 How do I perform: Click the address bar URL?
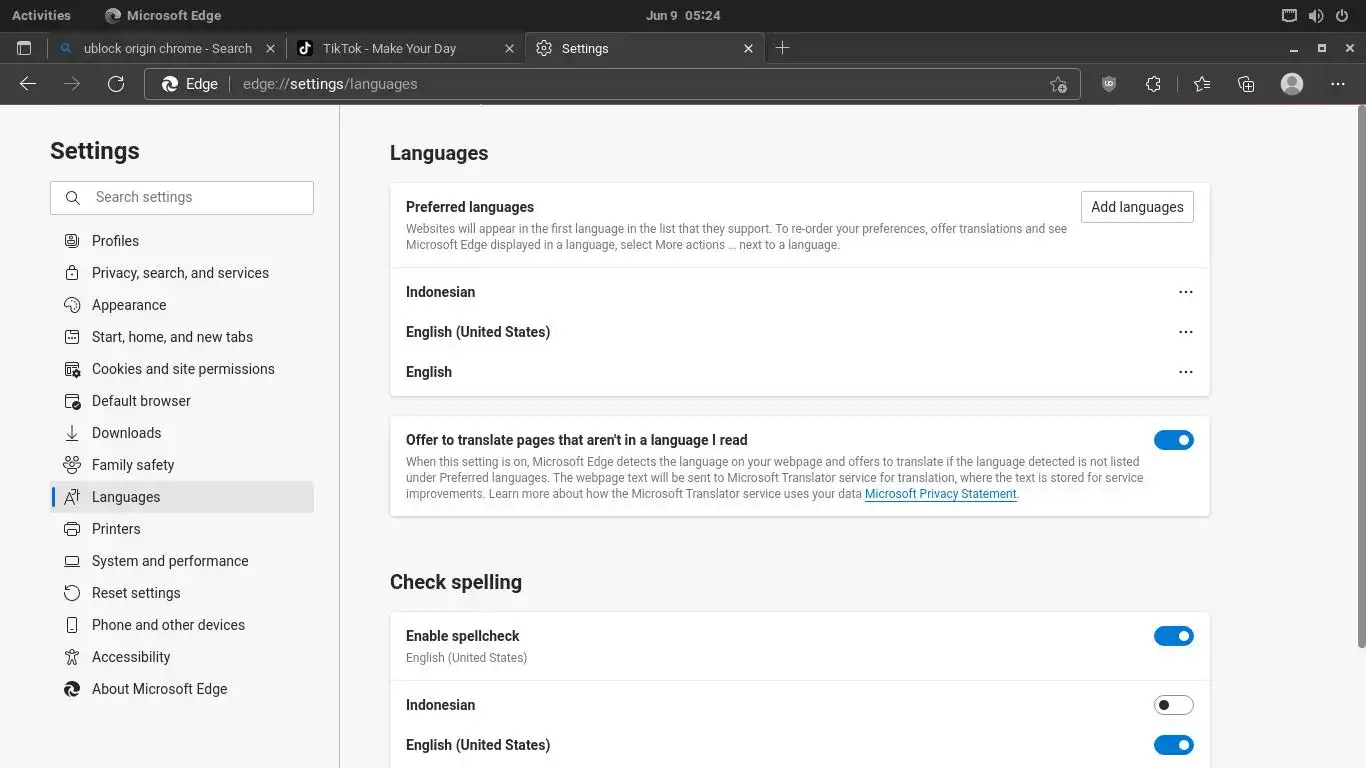(x=330, y=84)
